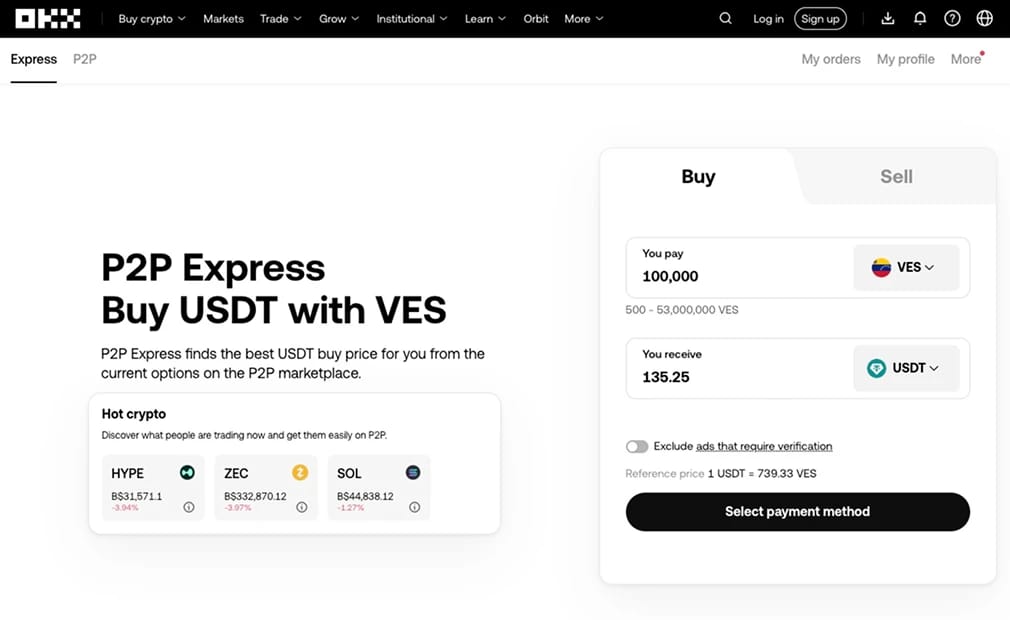The width and height of the screenshot is (1010, 620).
Task: Switch to the P2P tab
Action: click(x=84, y=59)
